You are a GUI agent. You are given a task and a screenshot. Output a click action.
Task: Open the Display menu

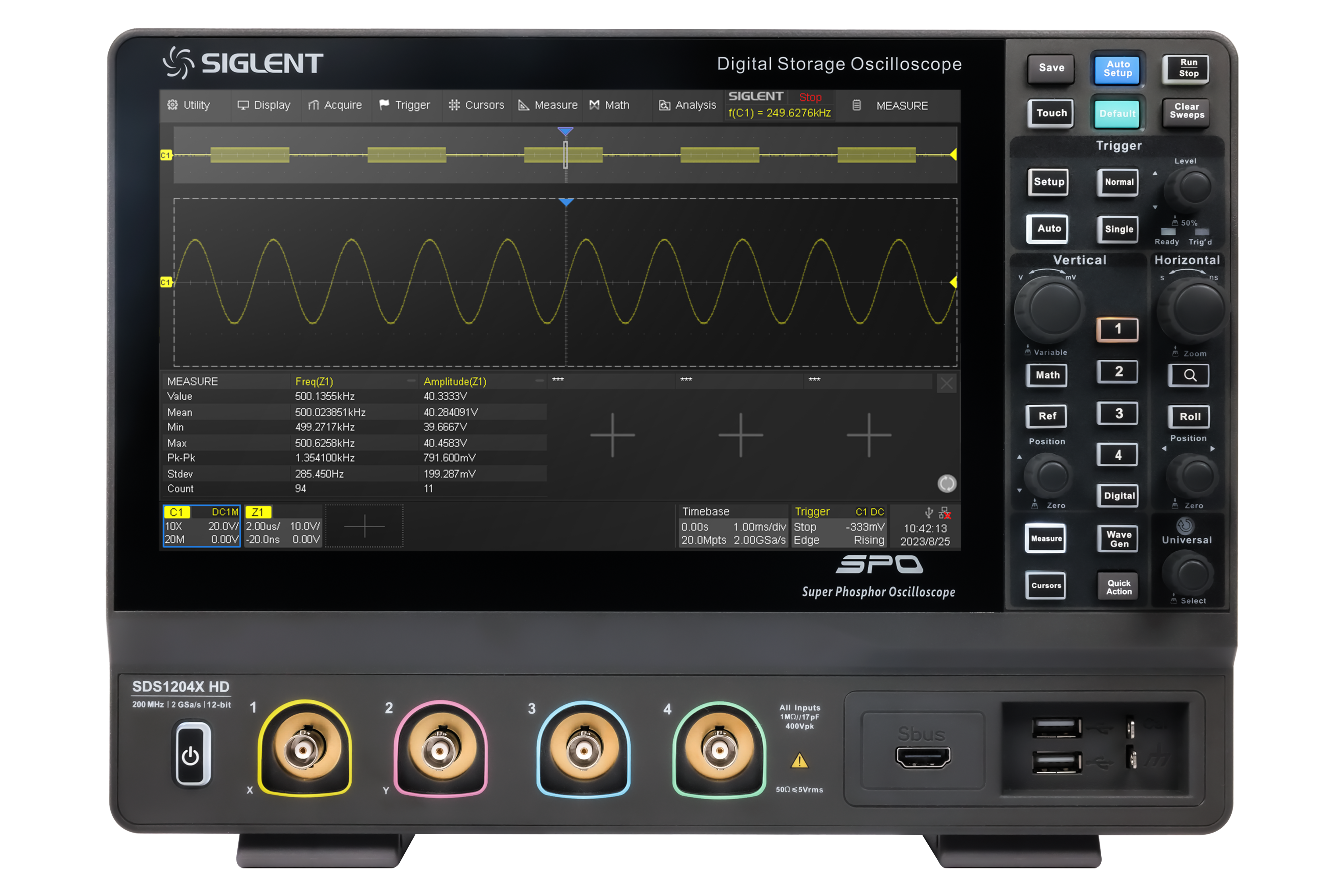(x=264, y=105)
